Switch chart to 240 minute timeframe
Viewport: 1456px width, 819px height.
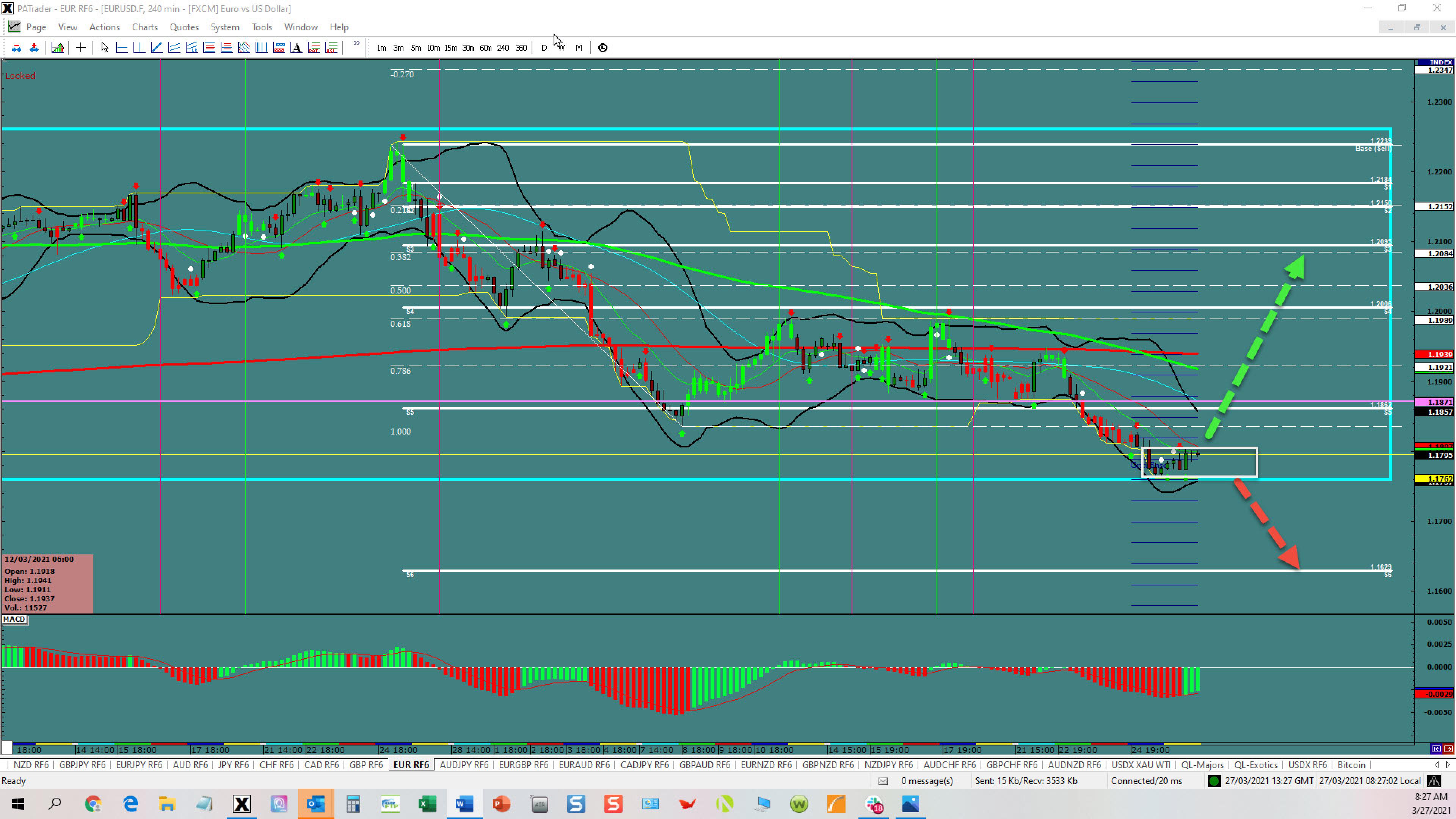coord(503,48)
